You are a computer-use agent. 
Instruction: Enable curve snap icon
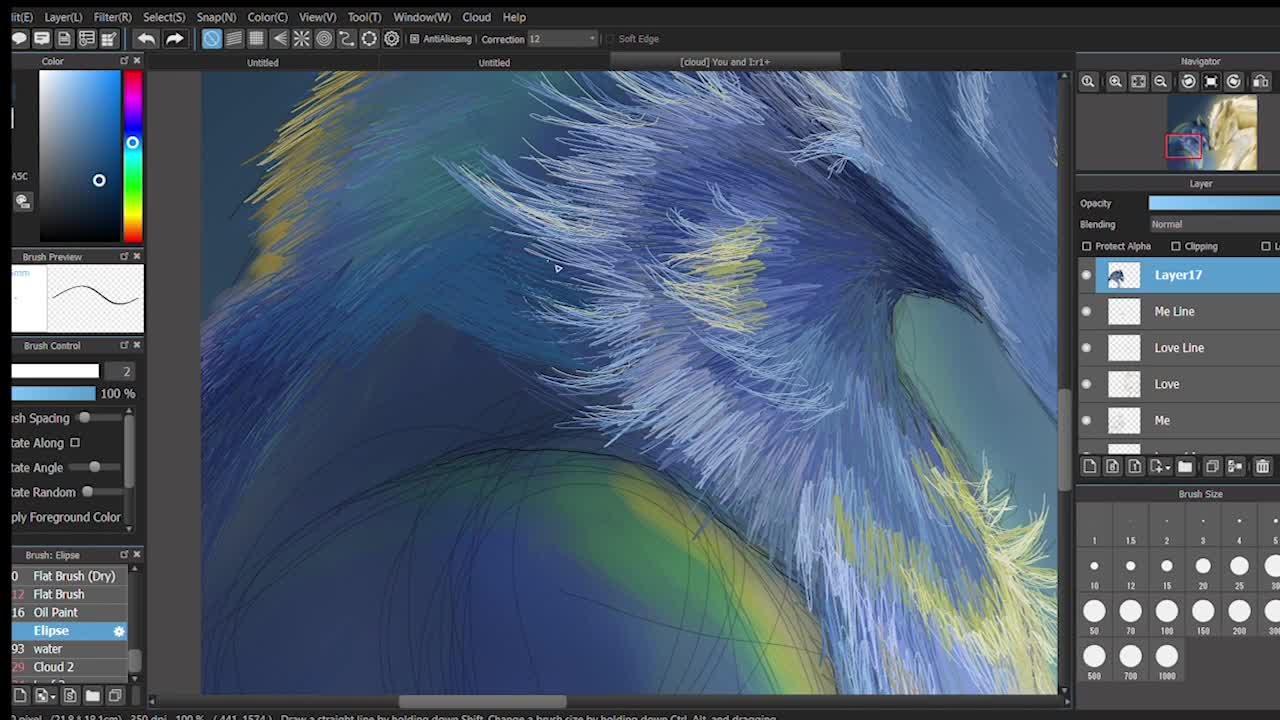346,39
